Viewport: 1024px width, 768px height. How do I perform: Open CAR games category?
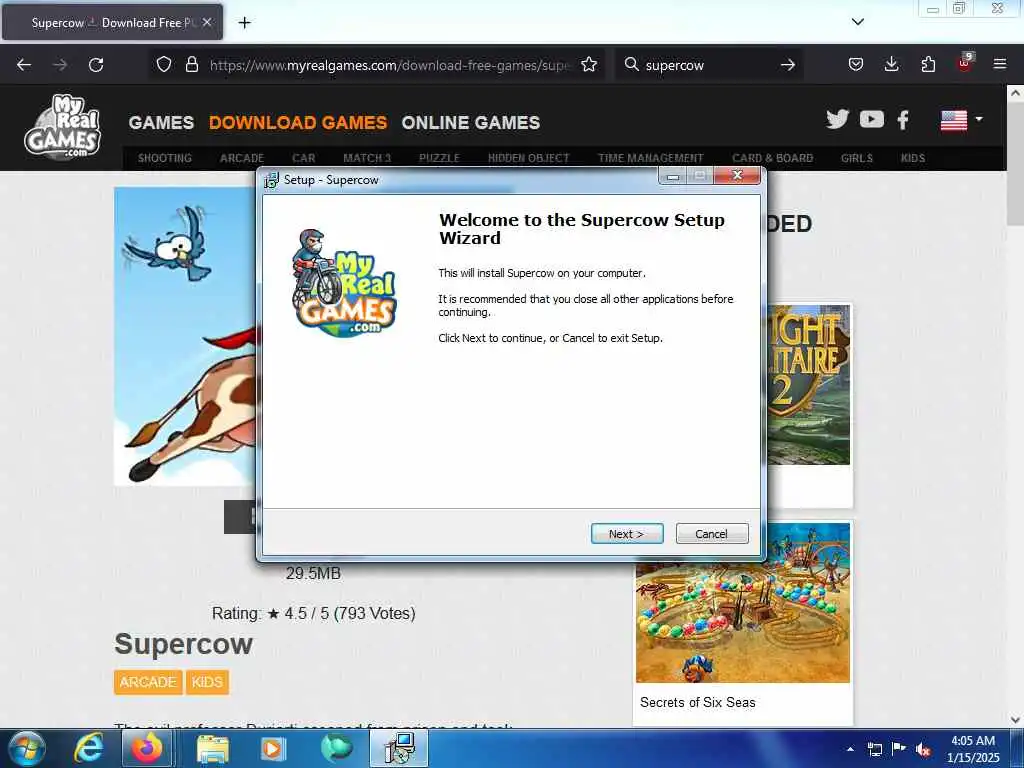tap(304, 158)
